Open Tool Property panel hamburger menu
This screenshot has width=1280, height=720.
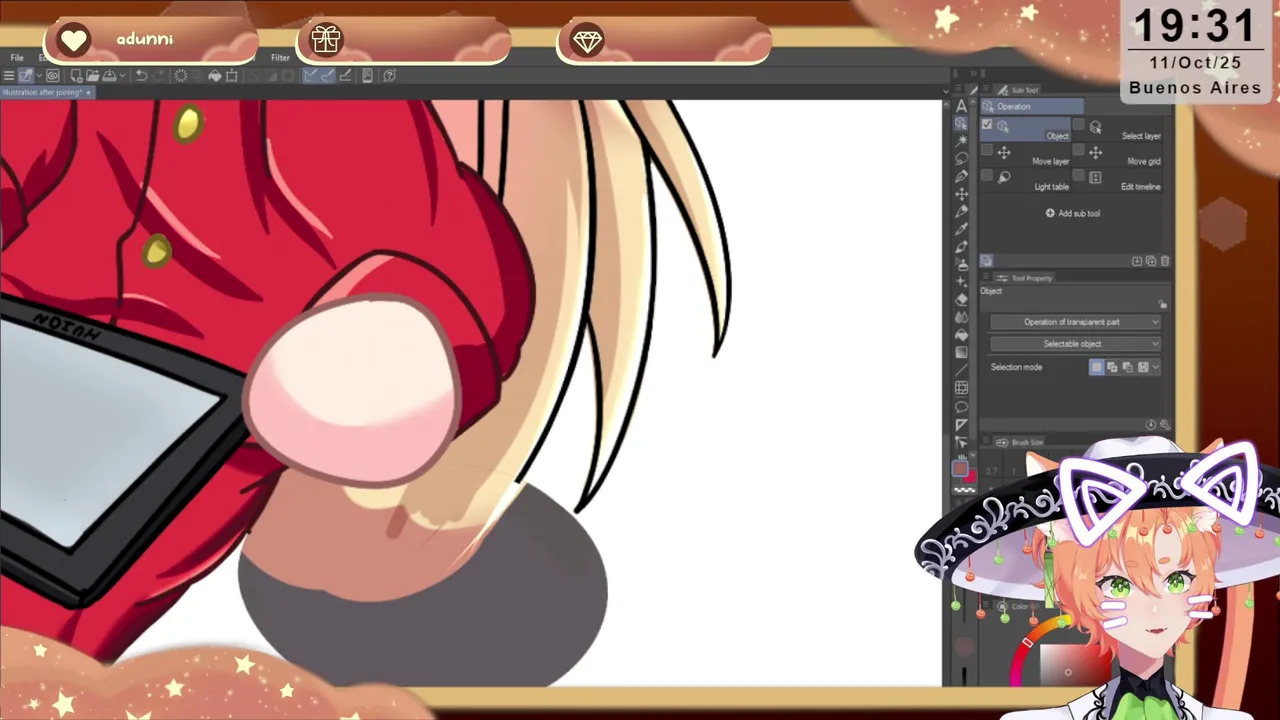click(x=986, y=277)
